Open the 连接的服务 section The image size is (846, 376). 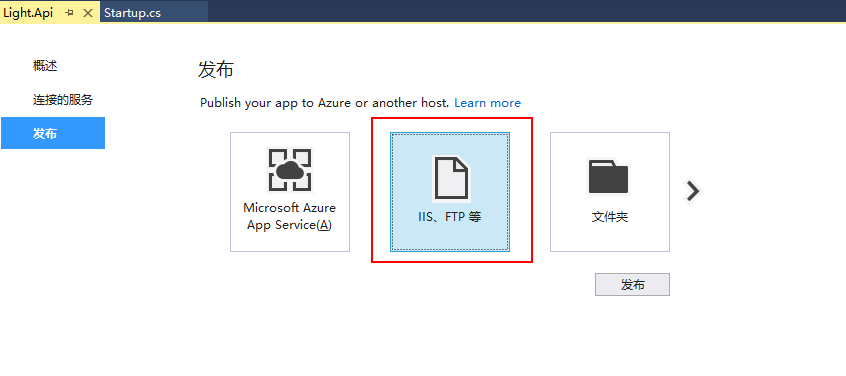coord(63,100)
